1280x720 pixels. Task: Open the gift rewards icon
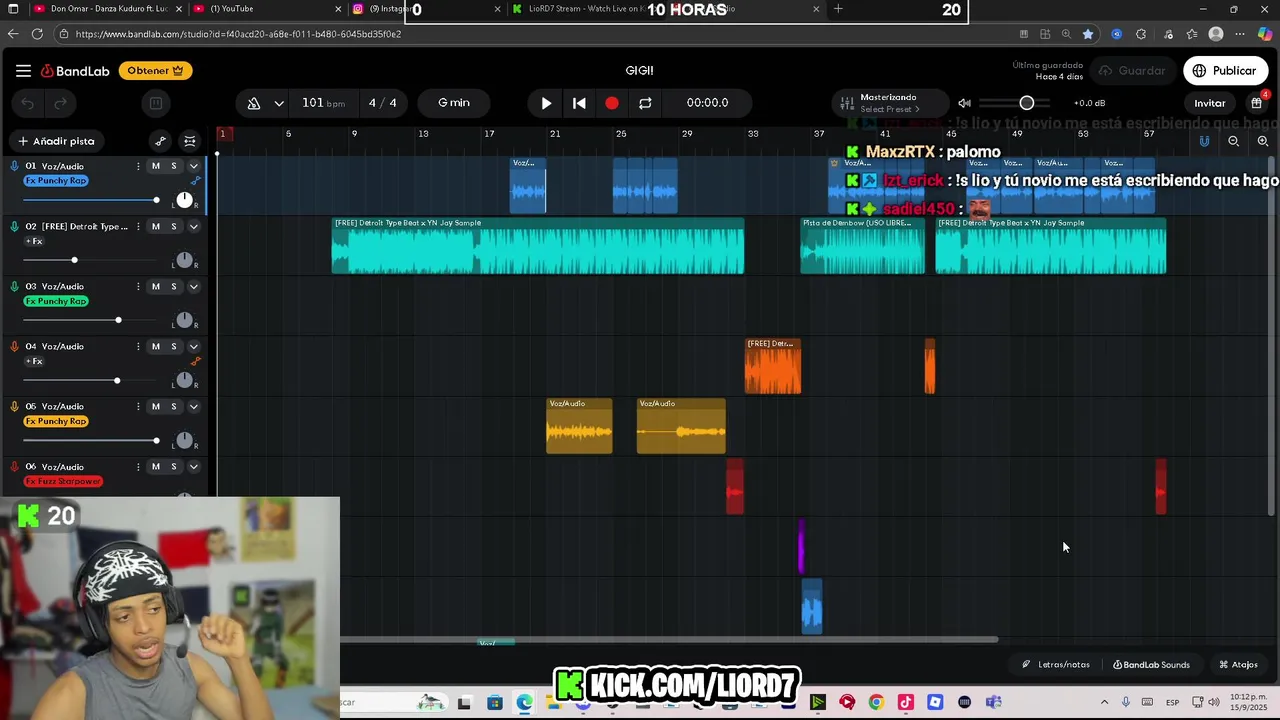pos(1257,103)
